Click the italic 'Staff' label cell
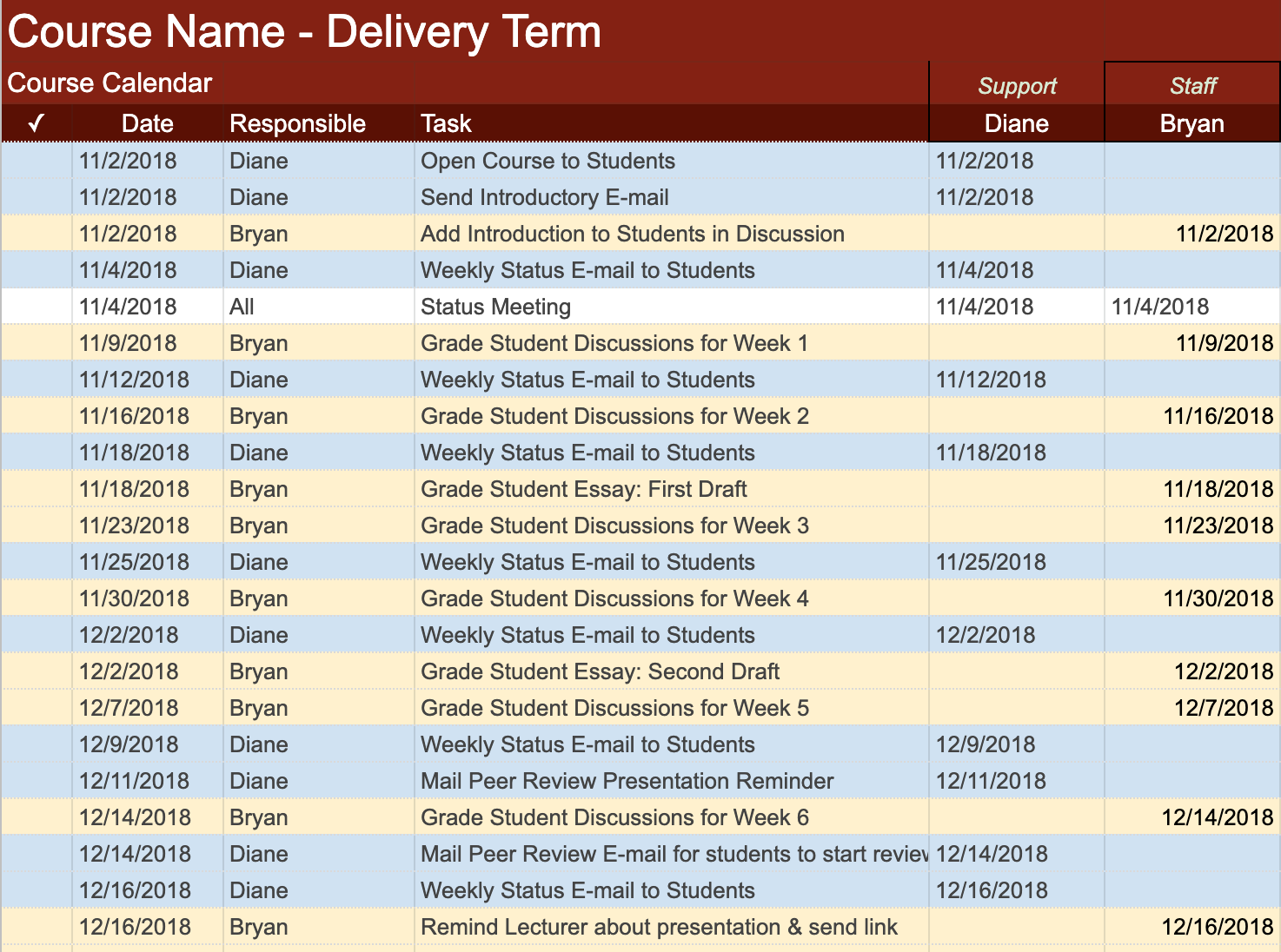Viewport: 1281px width, 952px height. click(1192, 86)
